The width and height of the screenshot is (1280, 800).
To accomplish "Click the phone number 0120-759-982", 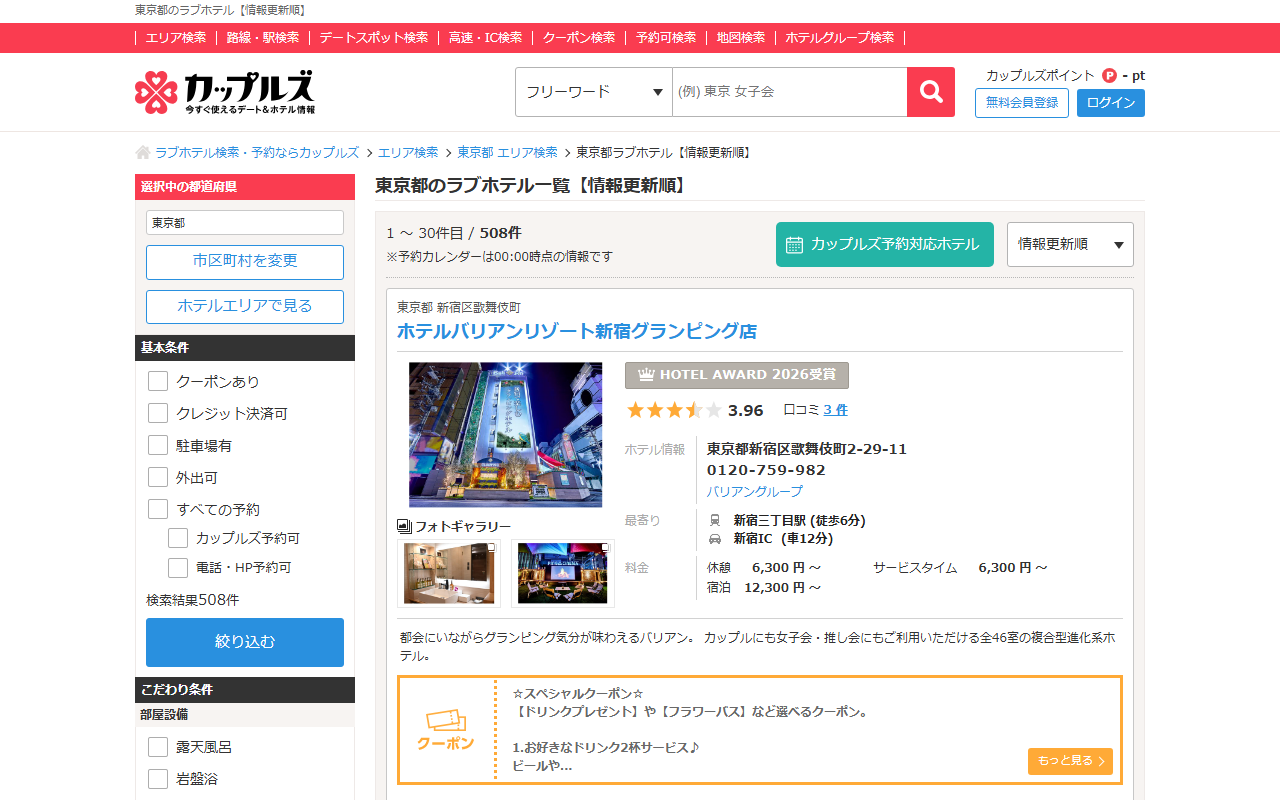I will click(767, 470).
